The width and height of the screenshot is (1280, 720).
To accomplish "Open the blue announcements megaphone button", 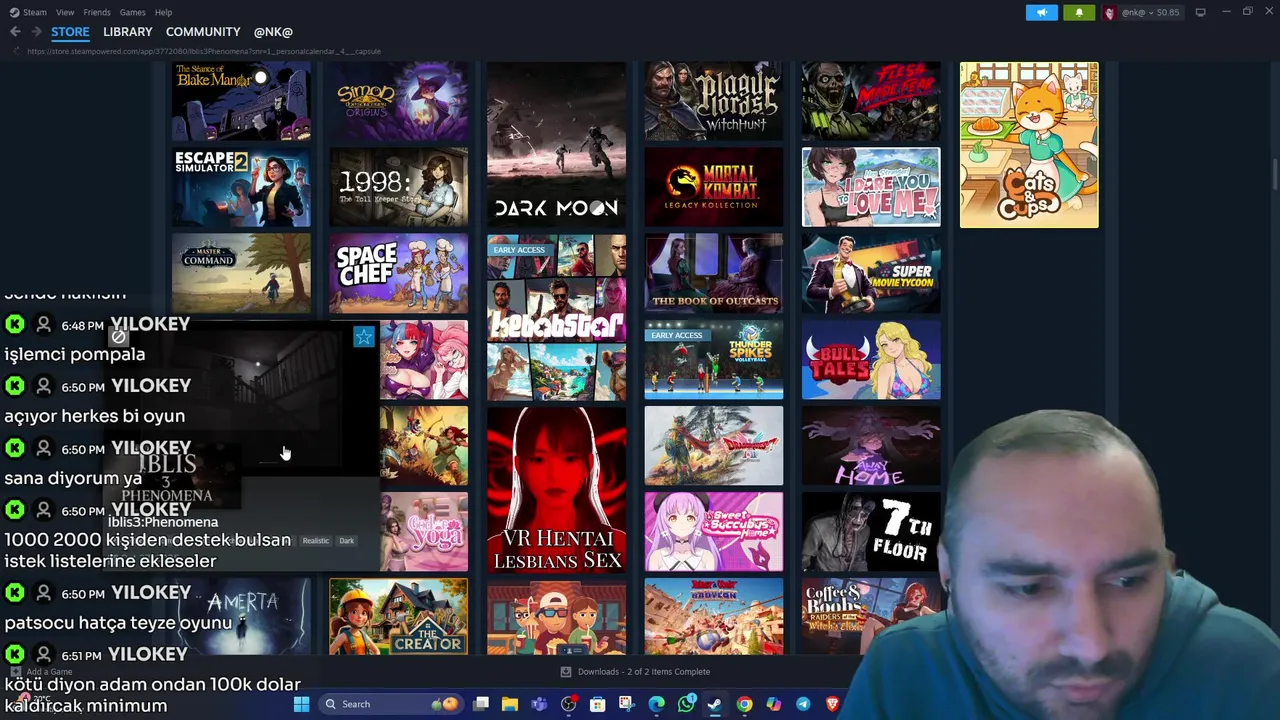I will click(1041, 12).
